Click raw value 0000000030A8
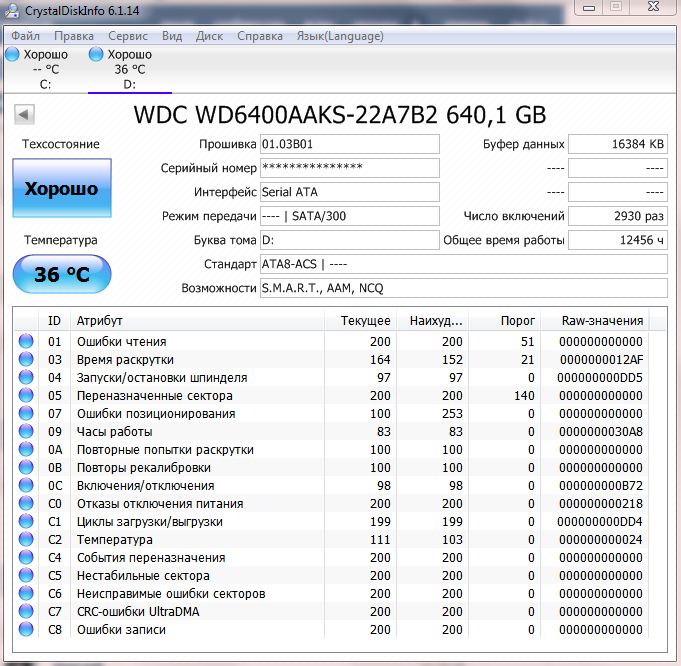681x666 pixels. [x=601, y=431]
